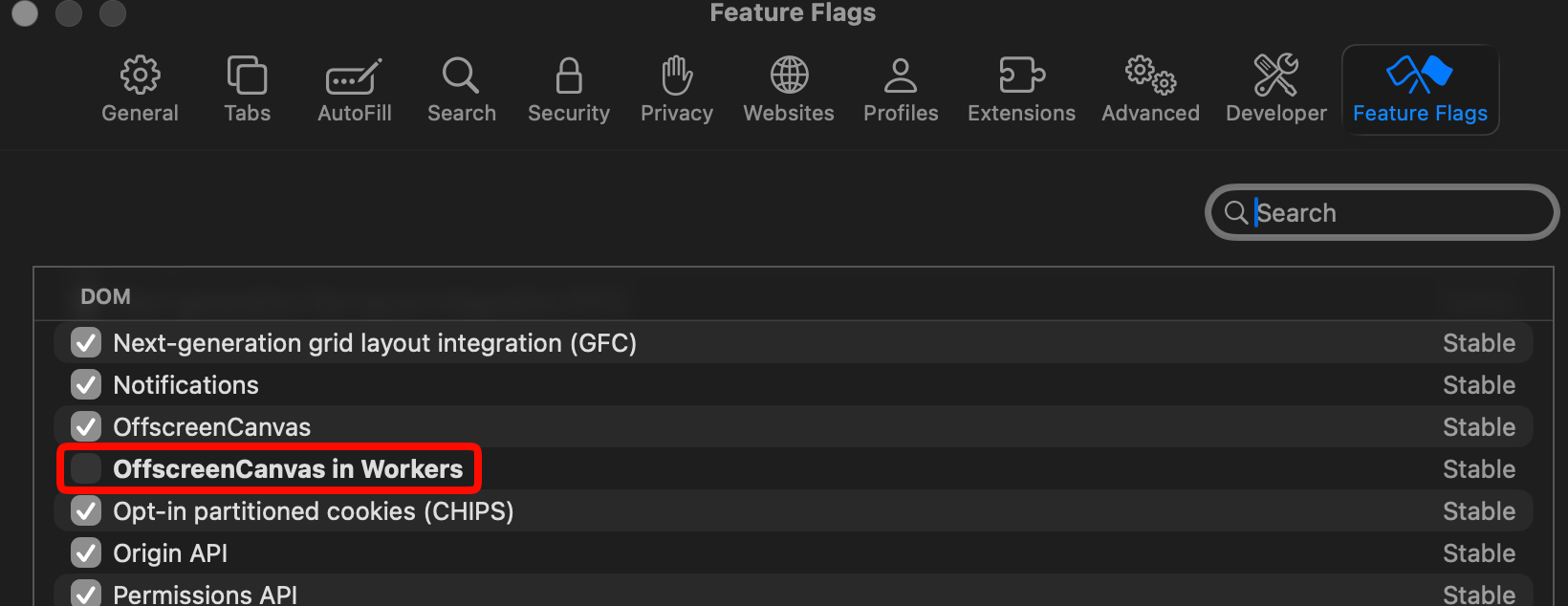The width and height of the screenshot is (1568, 606).
Task: Click the DOM section header
Action: 105,296
